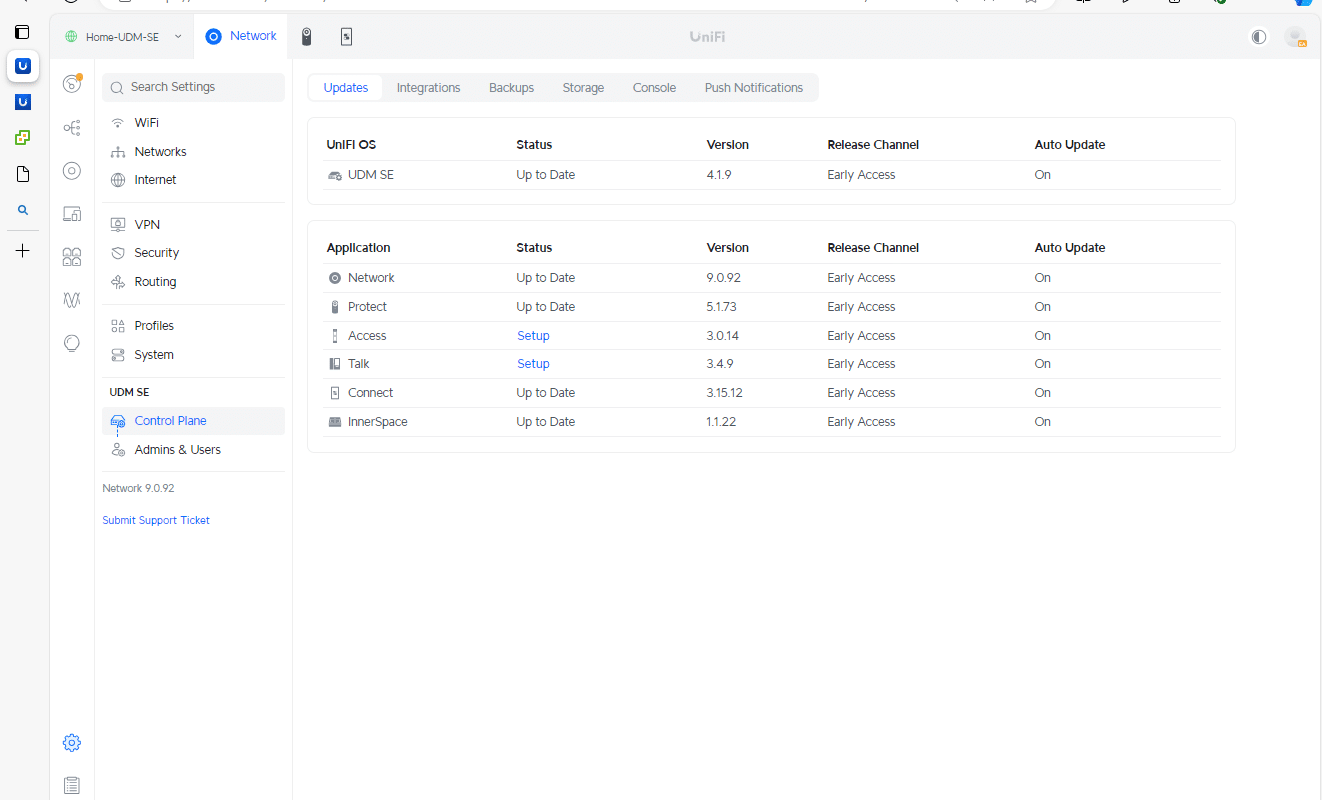The image size is (1322, 800).
Task: Click the magnifier icon in browser sidebar
Action: [22, 210]
